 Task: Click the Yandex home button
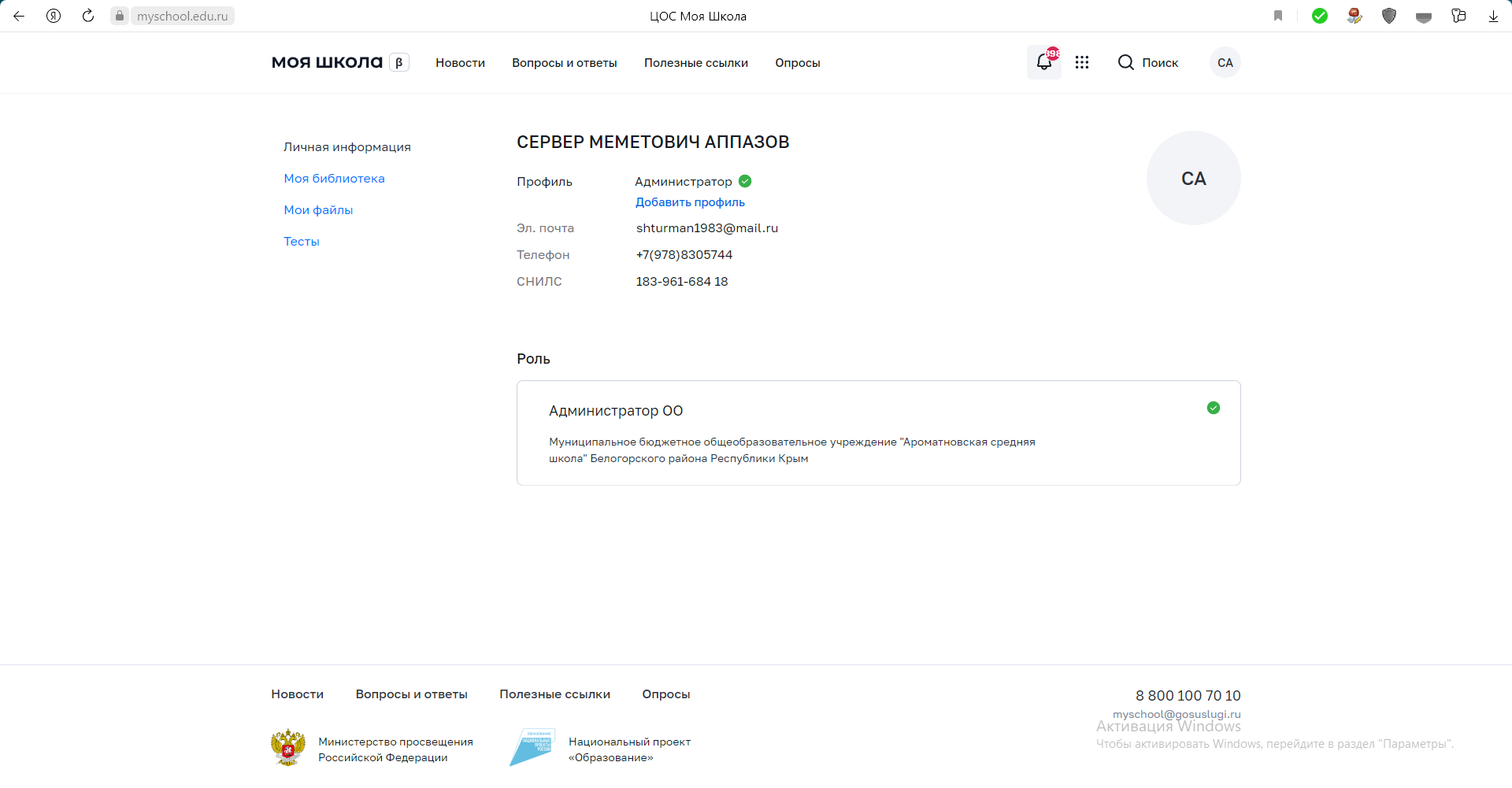tap(54, 16)
